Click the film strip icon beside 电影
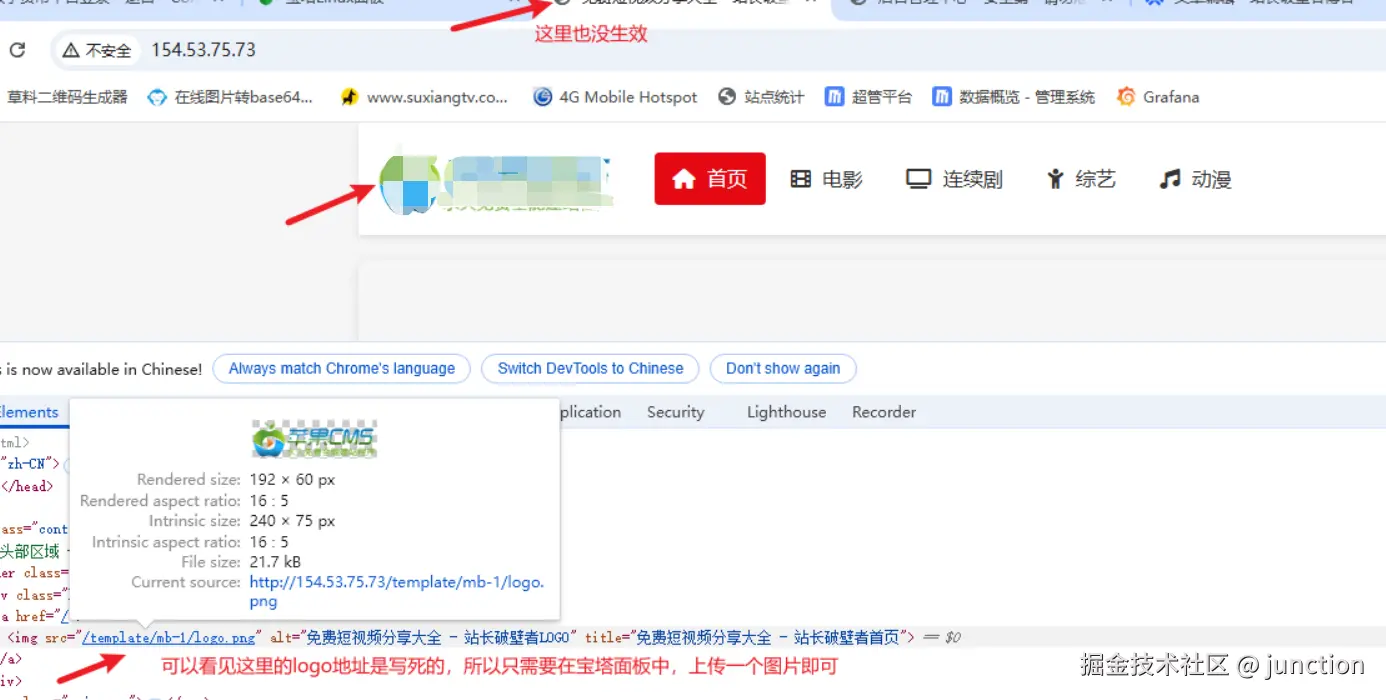The width and height of the screenshot is (1386, 700). 801,179
